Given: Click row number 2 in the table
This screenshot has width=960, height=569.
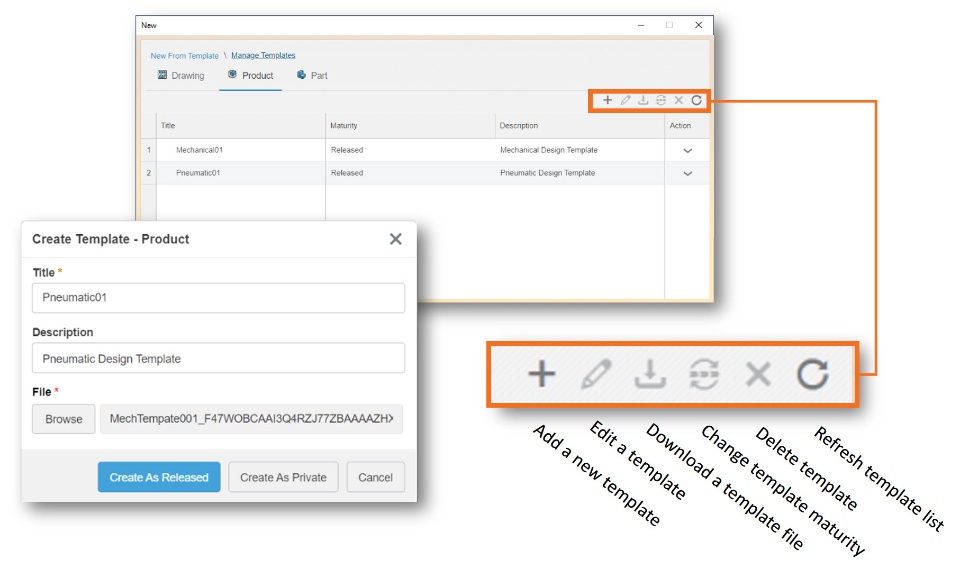Looking at the screenshot, I should tap(149, 173).
